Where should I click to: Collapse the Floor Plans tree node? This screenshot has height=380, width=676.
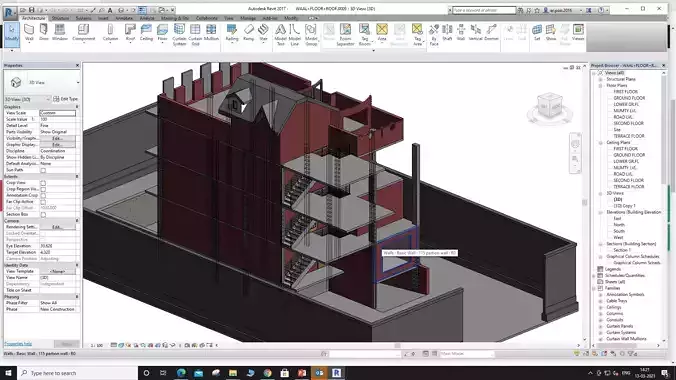coord(601,86)
